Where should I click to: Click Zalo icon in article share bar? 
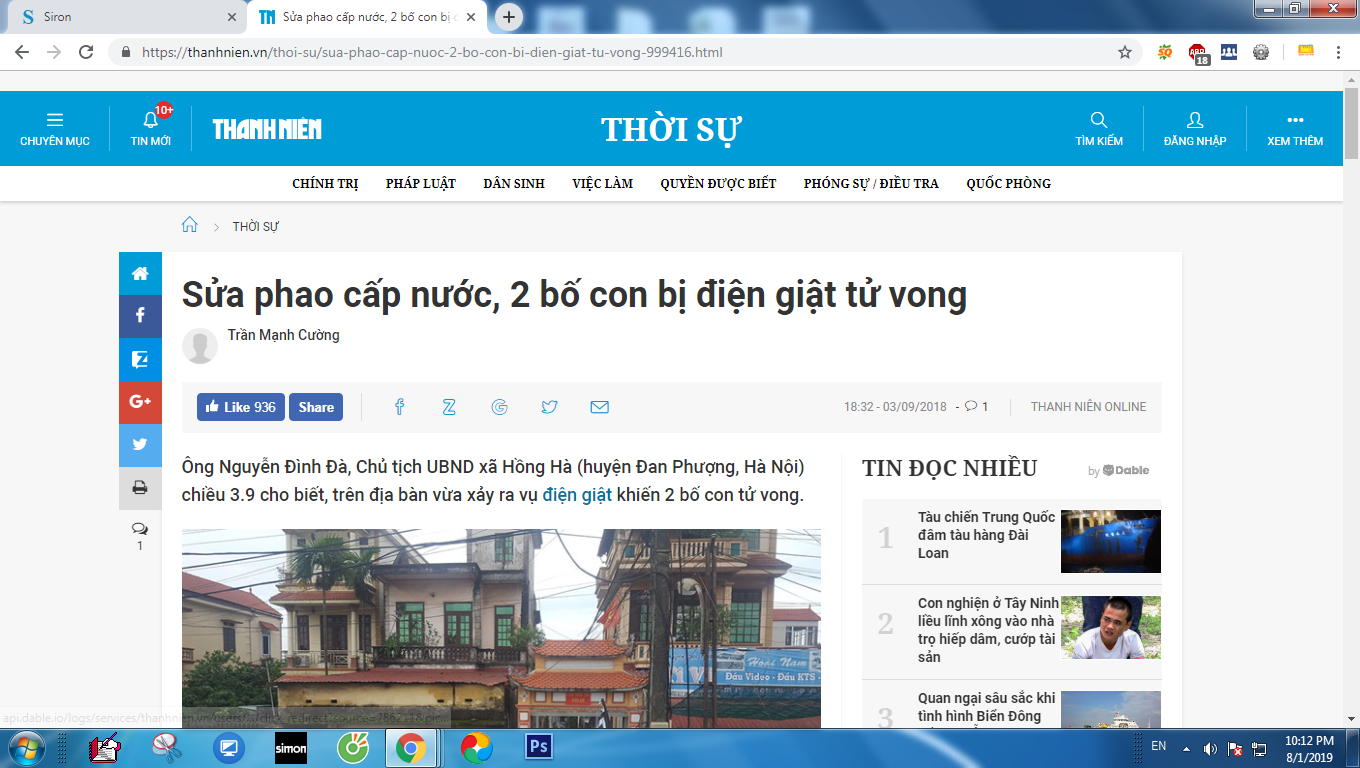click(449, 407)
